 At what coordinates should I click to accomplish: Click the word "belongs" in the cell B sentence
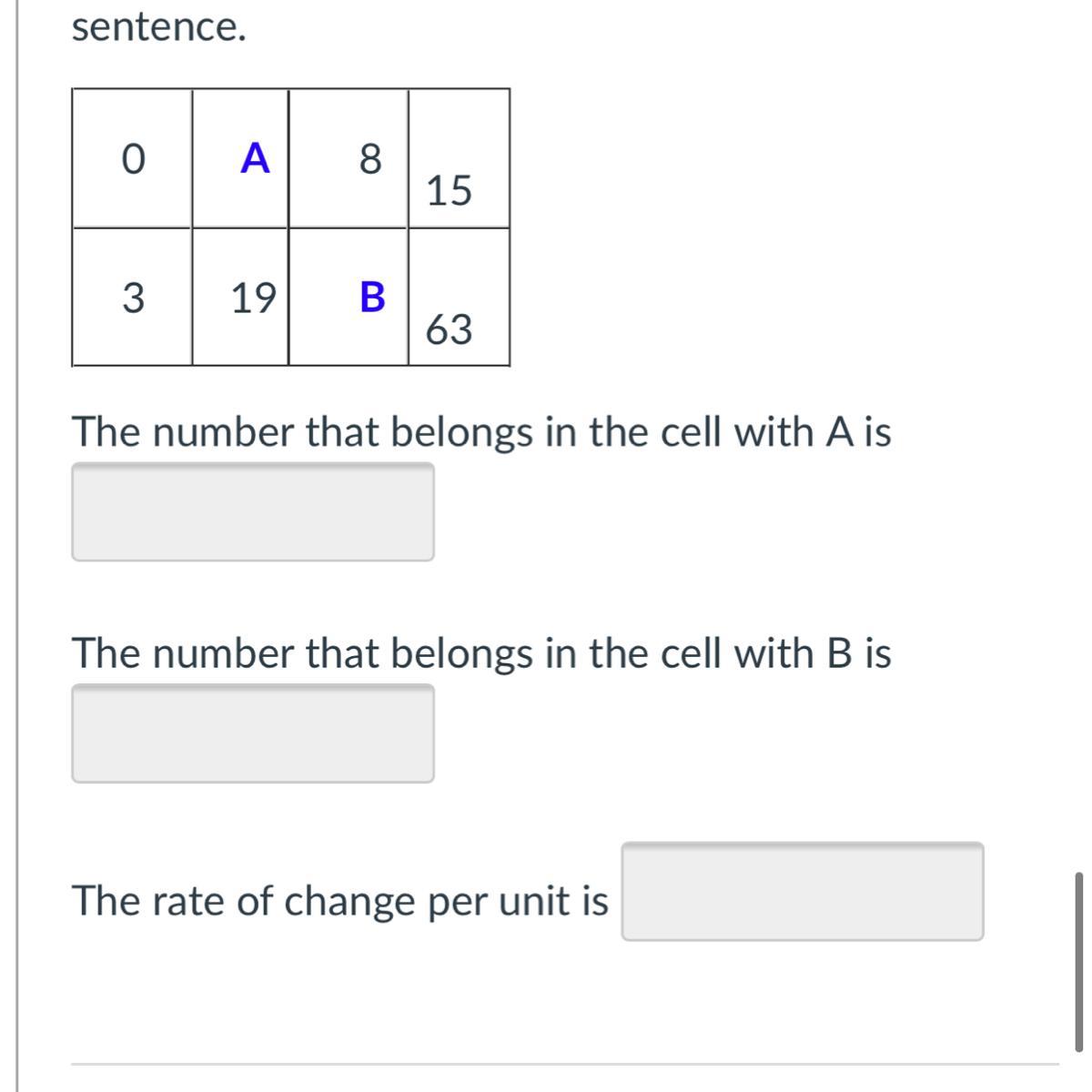tap(461, 653)
